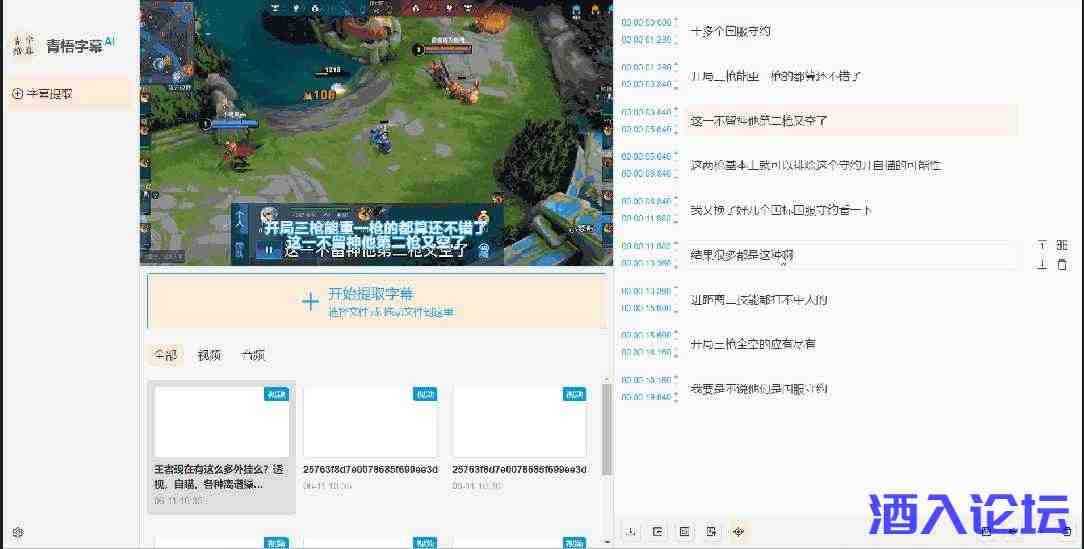Click the download icon in bottom subtitle toolbar

(631, 531)
